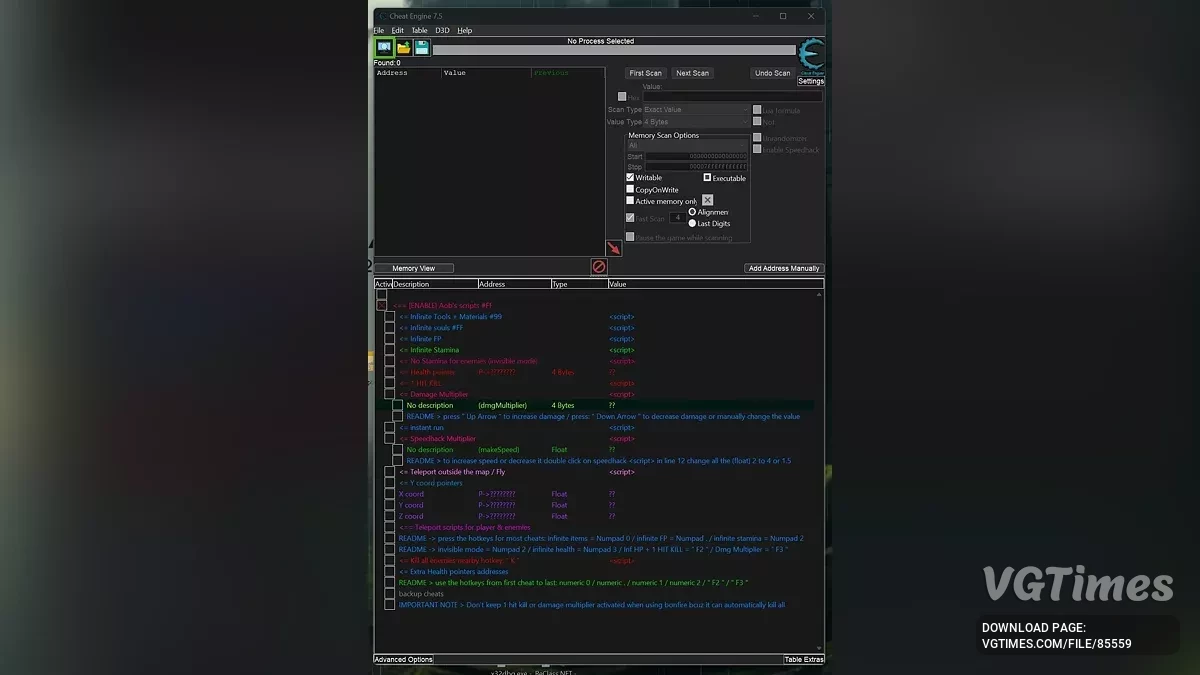Open Memory View

pos(414,268)
